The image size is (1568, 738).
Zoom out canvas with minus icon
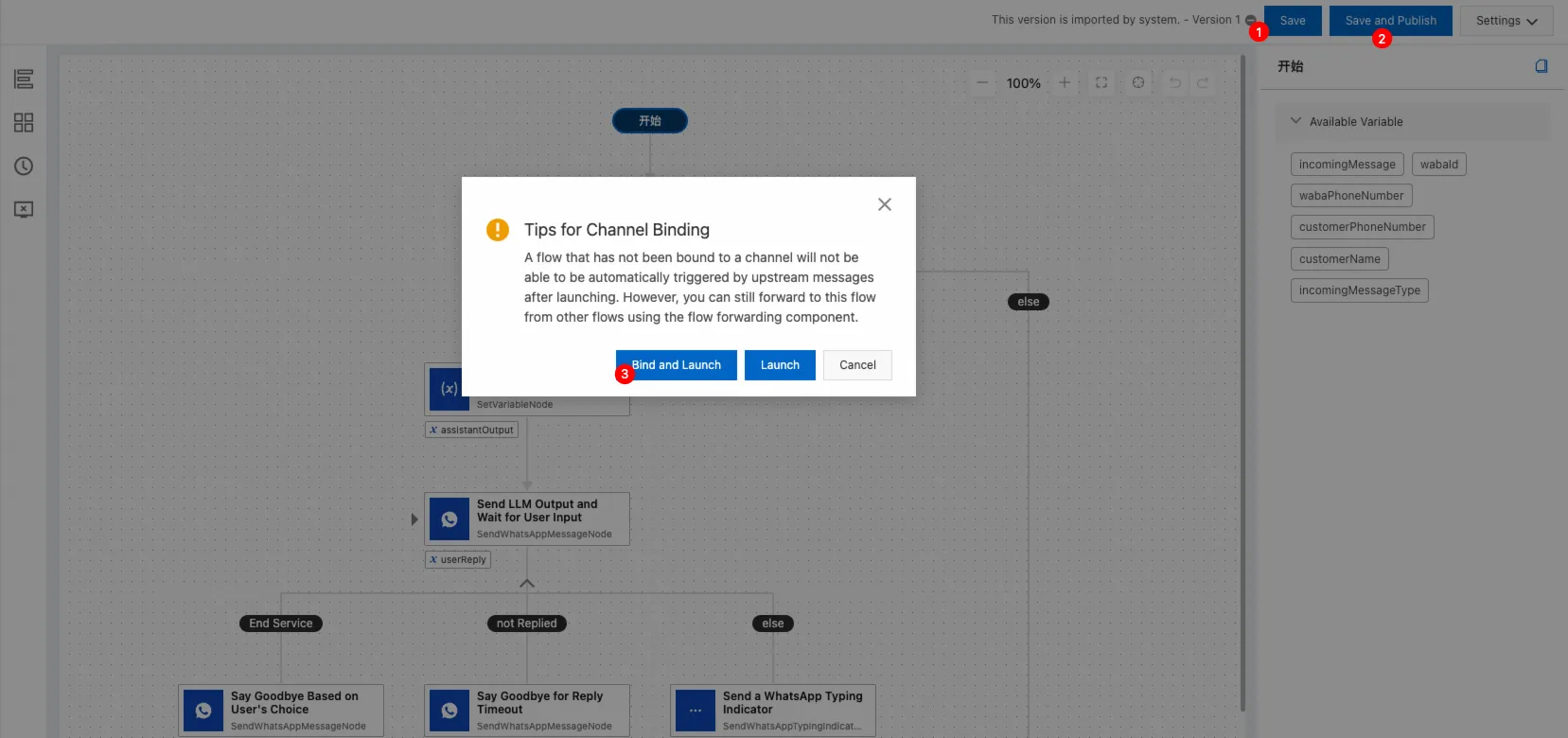[982, 83]
